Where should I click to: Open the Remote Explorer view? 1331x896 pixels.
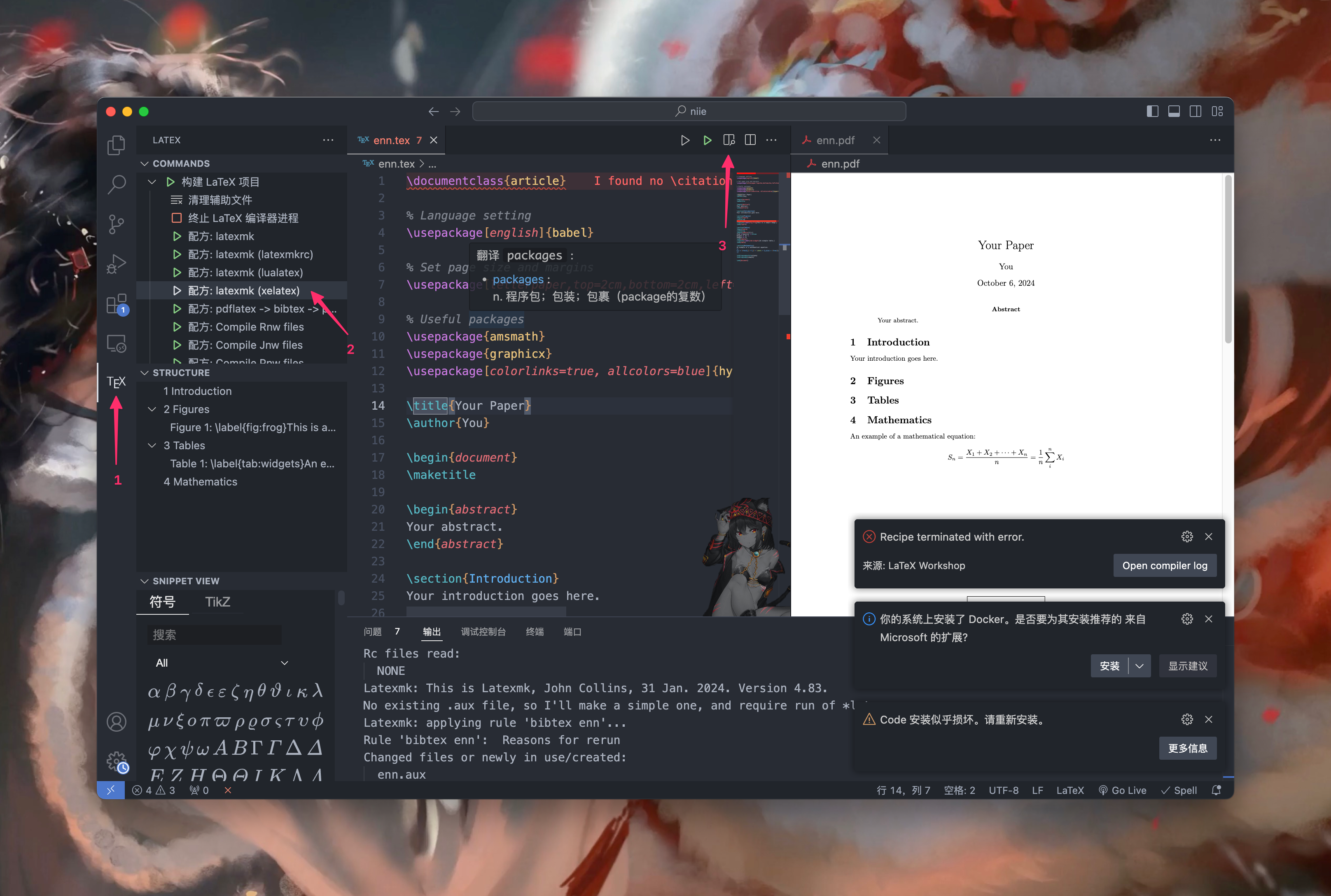117,343
